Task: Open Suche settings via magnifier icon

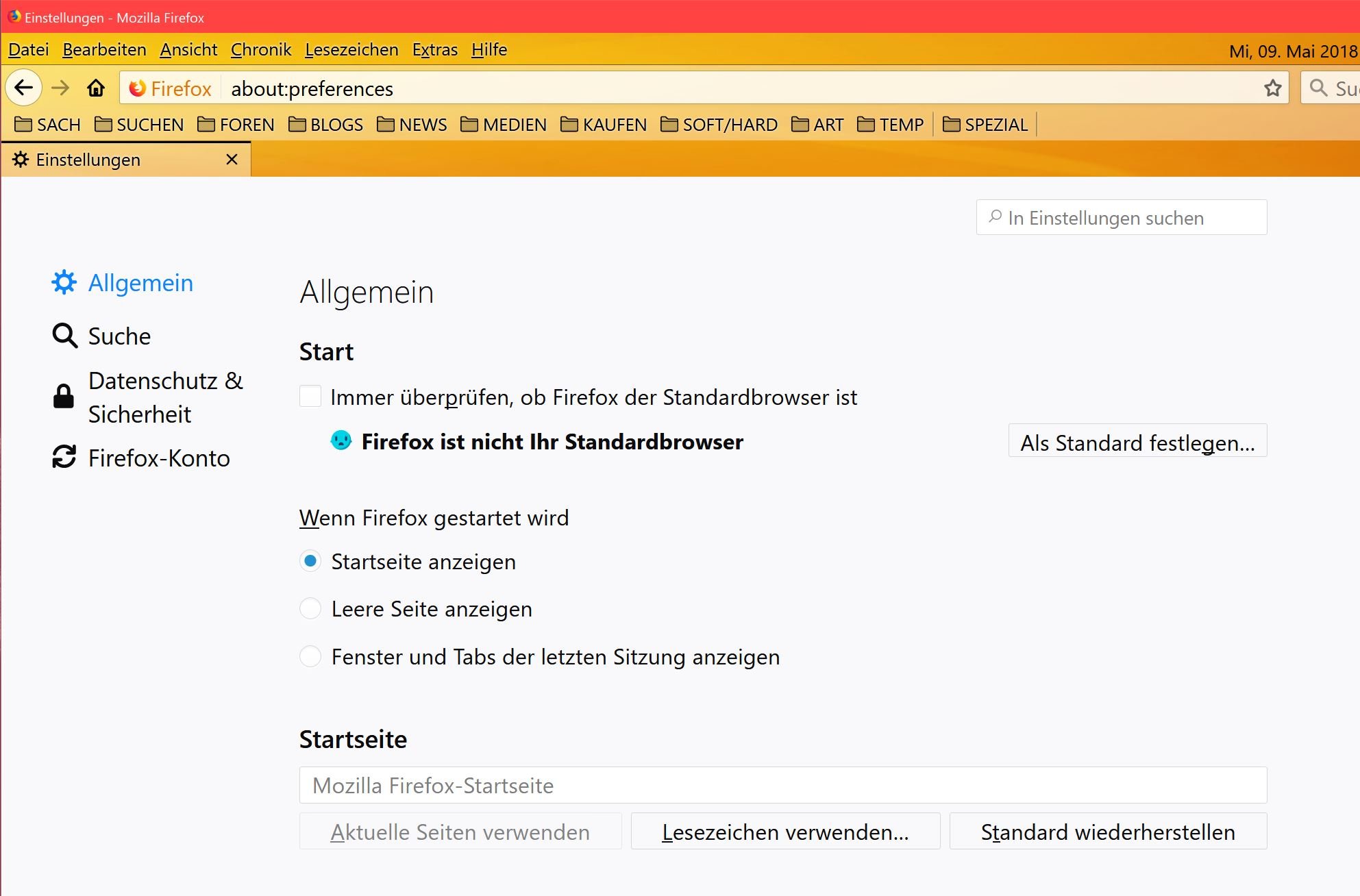Action: (x=65, y=336)
